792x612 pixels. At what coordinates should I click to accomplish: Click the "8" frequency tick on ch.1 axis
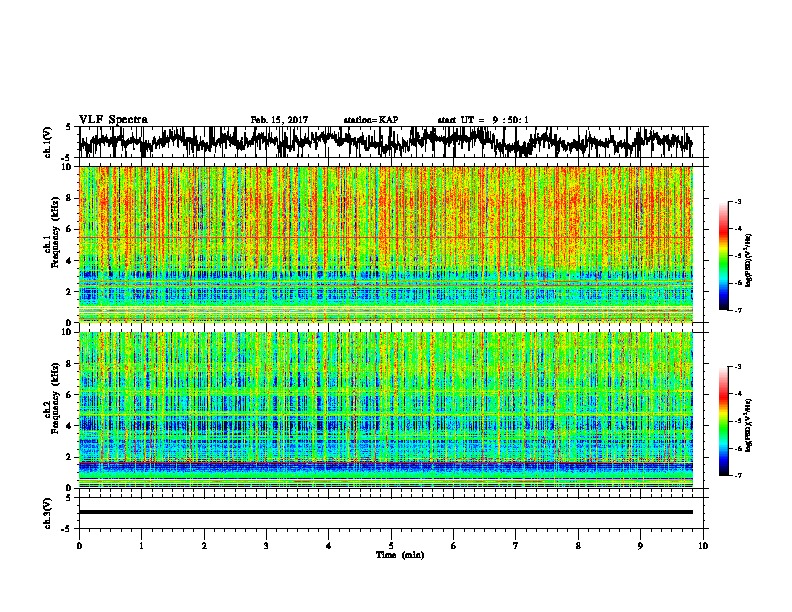(71, 198)
